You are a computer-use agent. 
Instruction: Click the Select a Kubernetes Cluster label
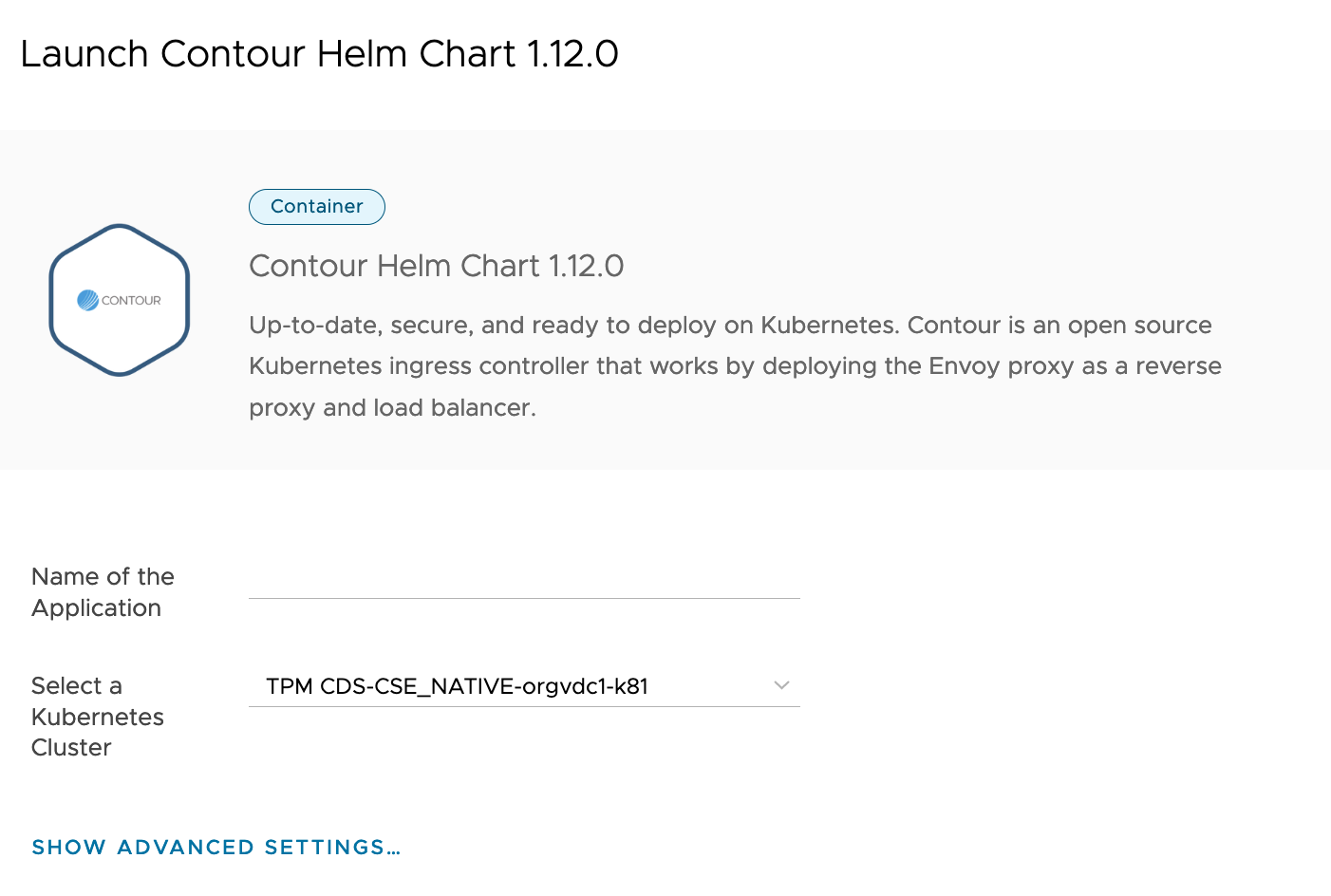97,717
